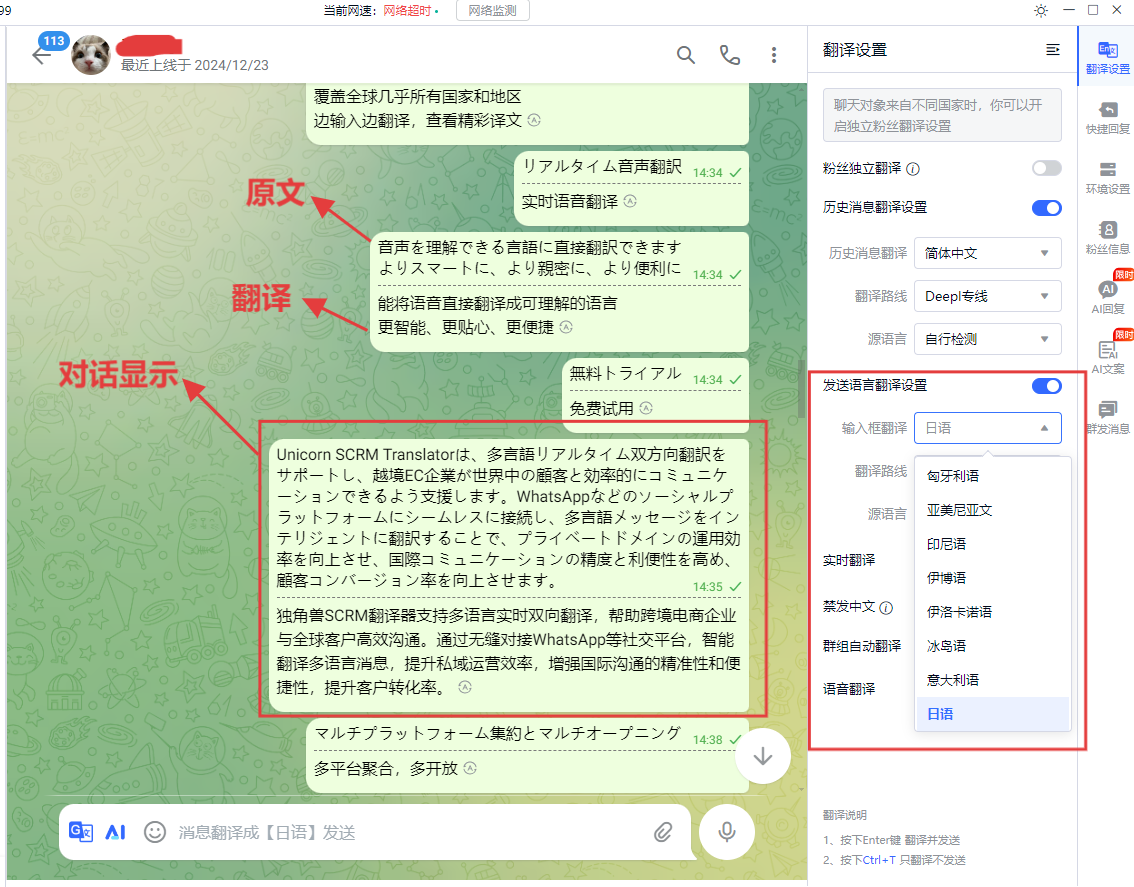The image size is (1134, 887).
Task: Open the 源语言 dropdown showing 自行检测
Action: click(x=988, y=339)
